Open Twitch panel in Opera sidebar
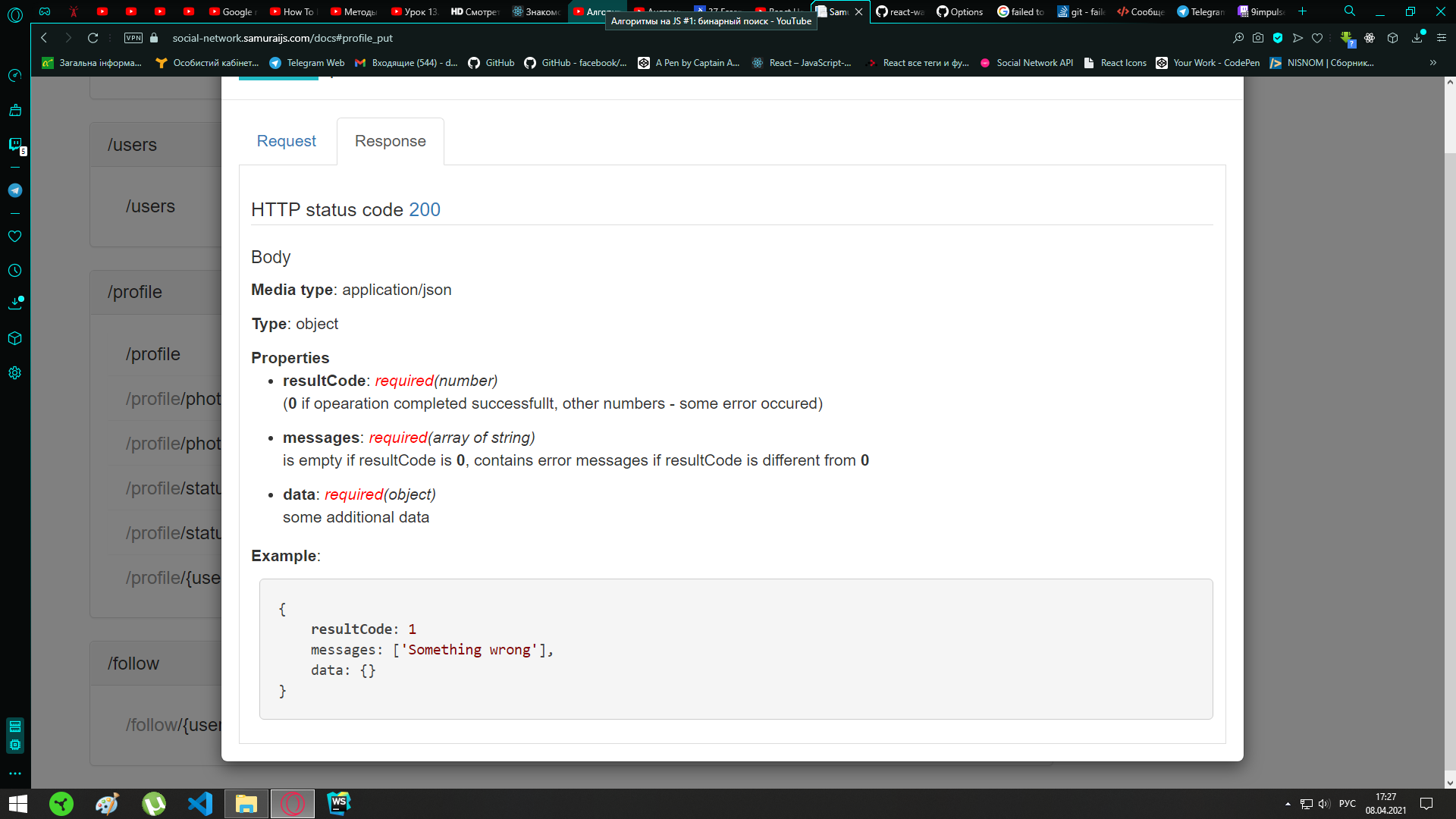This screenshot has height=819, width=1456. pos(14,144)
